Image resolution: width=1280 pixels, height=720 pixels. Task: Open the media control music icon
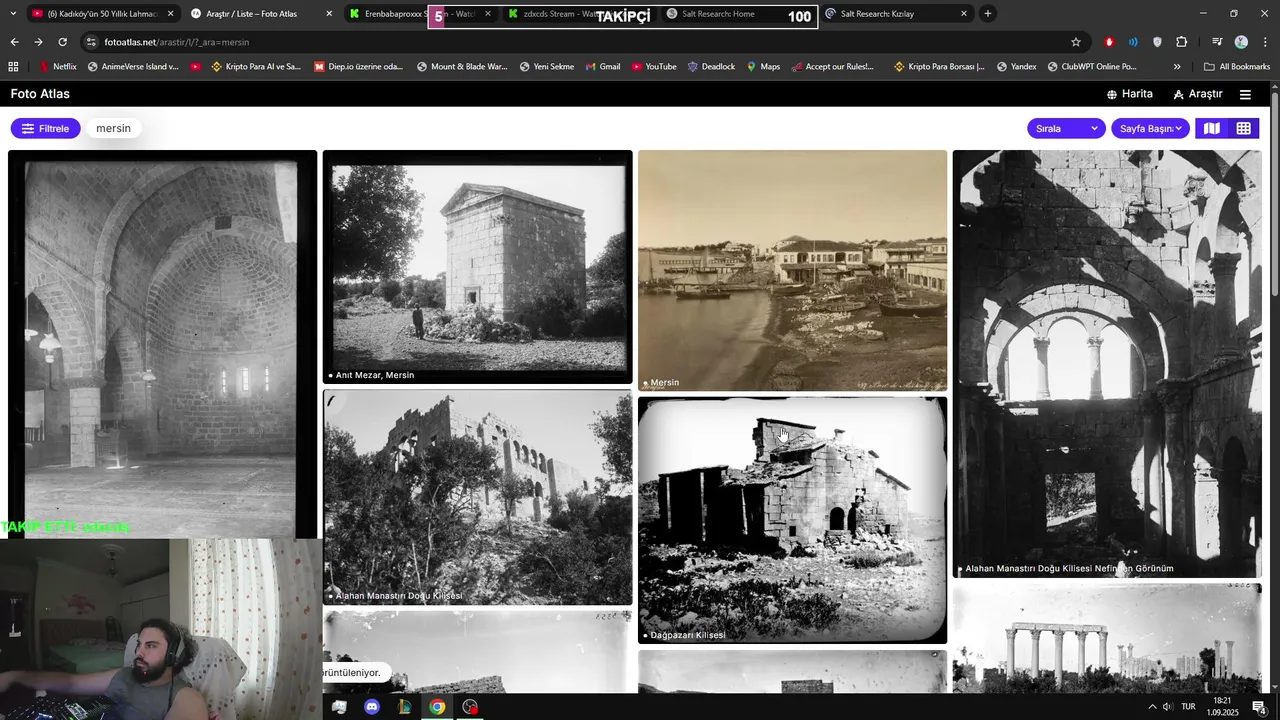point(1216,42)
